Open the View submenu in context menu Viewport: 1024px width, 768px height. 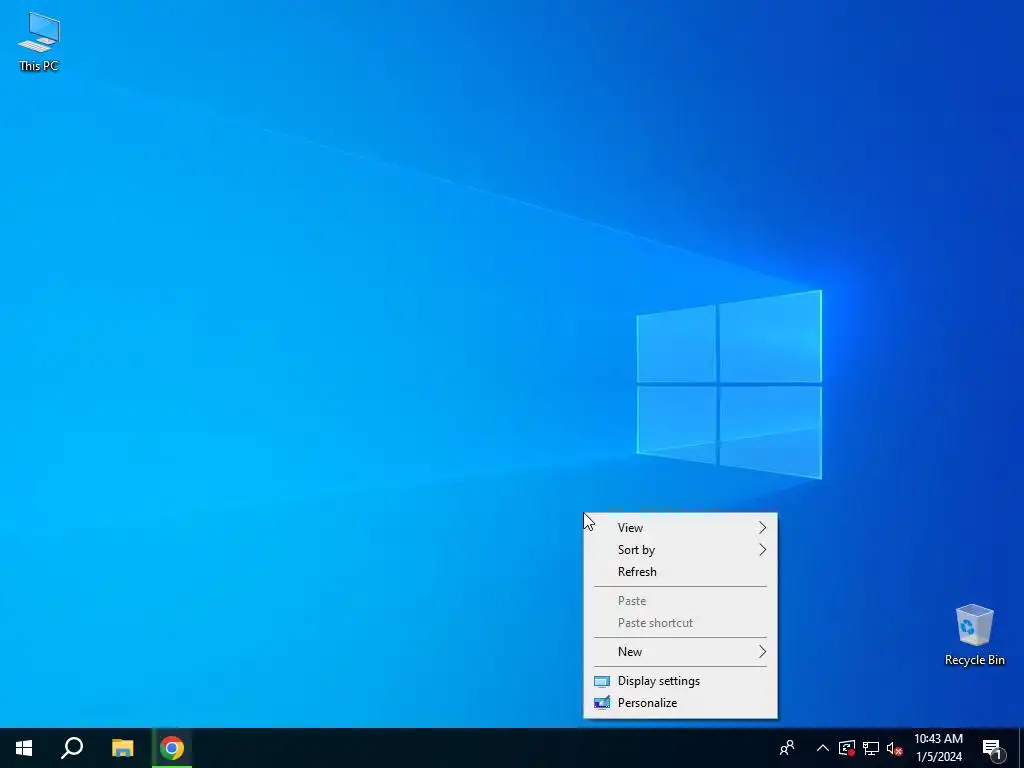(680, 528)
